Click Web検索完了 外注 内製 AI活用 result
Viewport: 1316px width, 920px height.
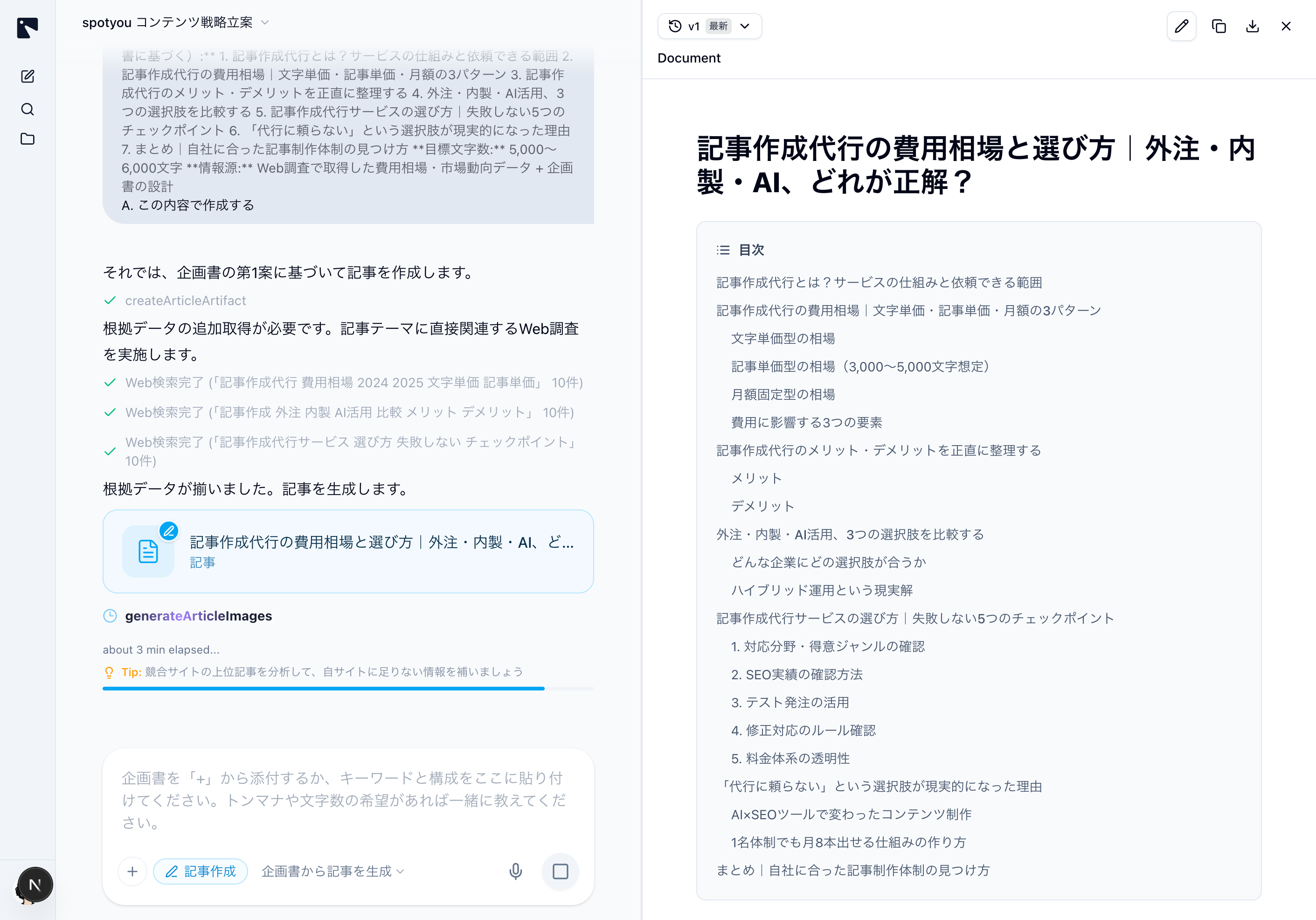[x=350, y=412]
